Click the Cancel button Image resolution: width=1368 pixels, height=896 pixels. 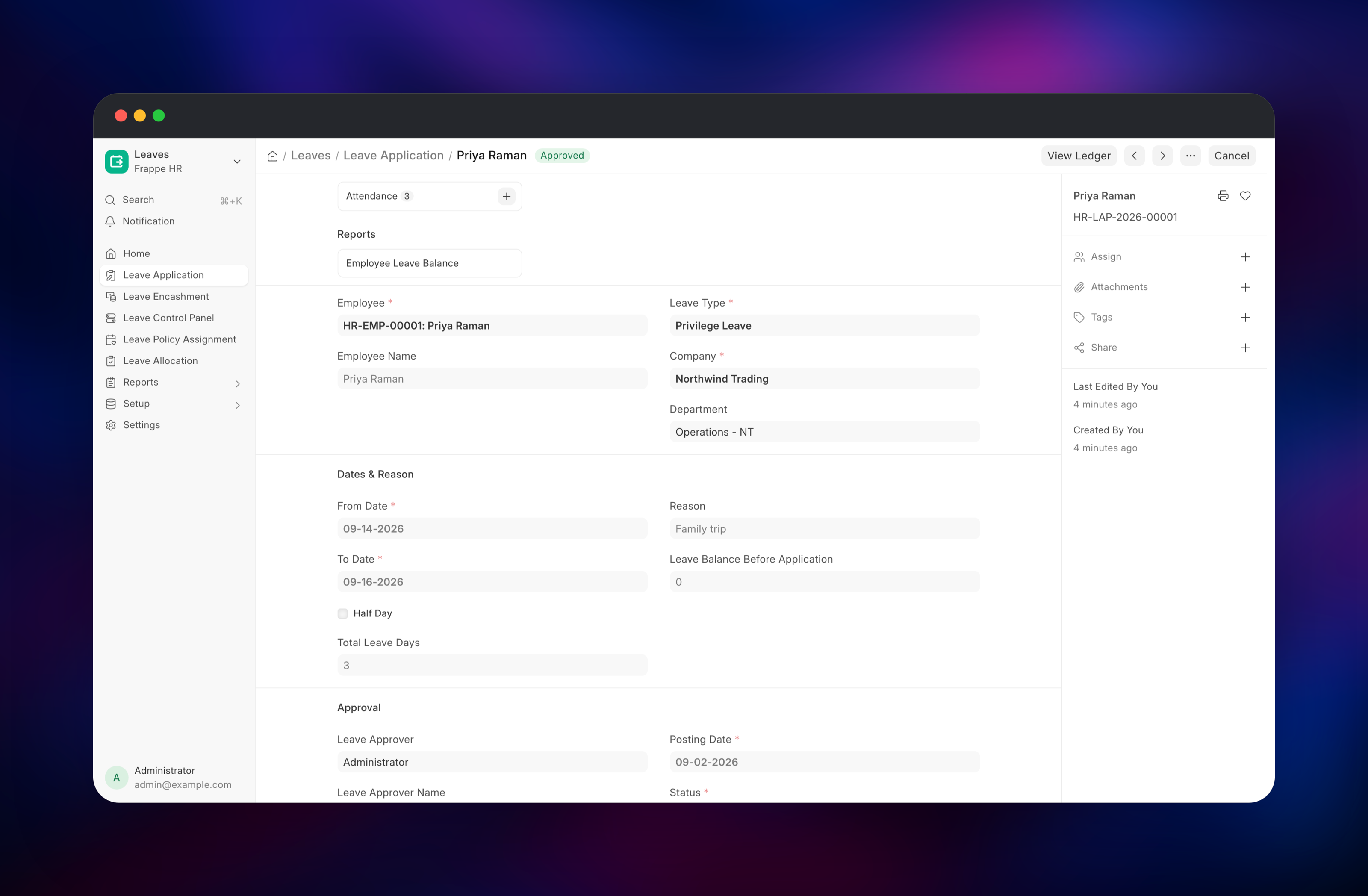(x=1231, y=156)
